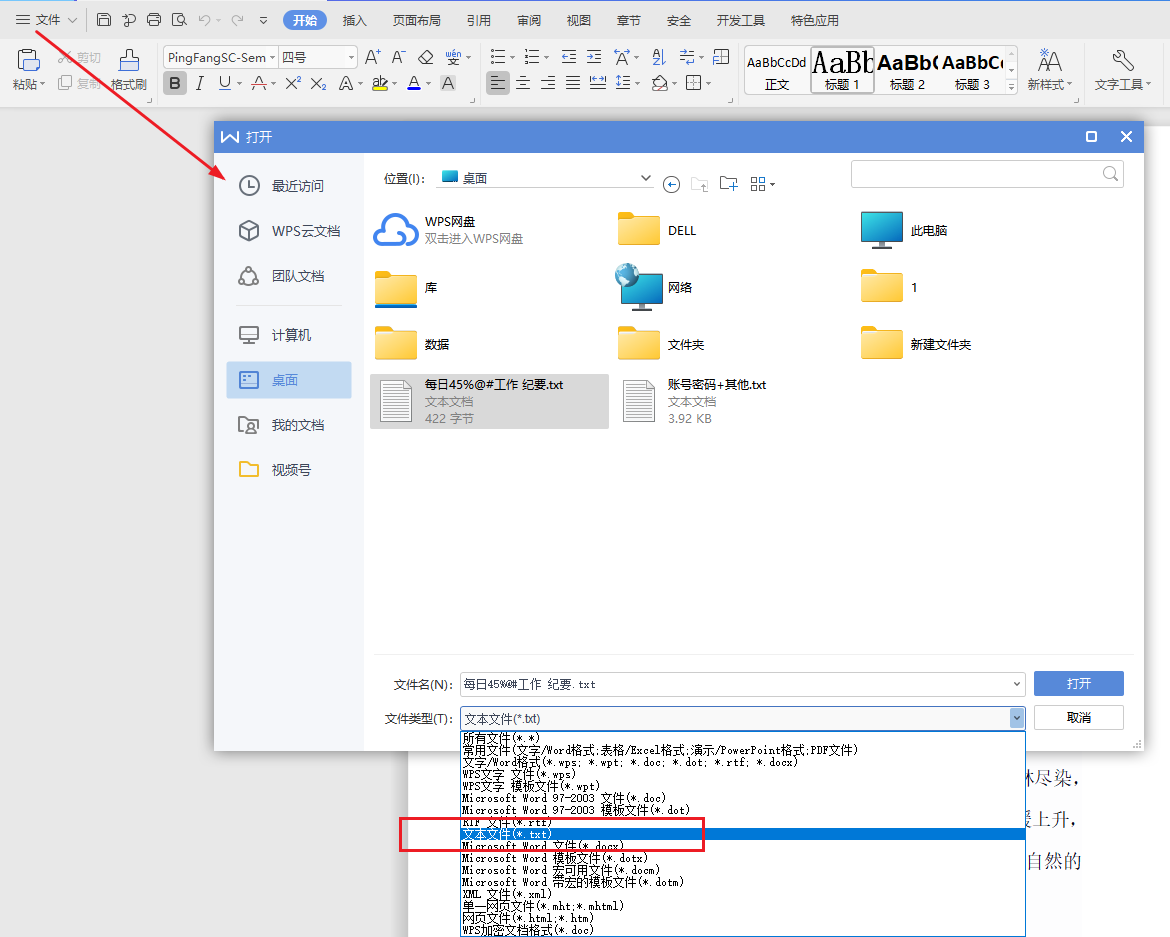Open the 页面布局 ribbon tab

click(x=416, y=19)
